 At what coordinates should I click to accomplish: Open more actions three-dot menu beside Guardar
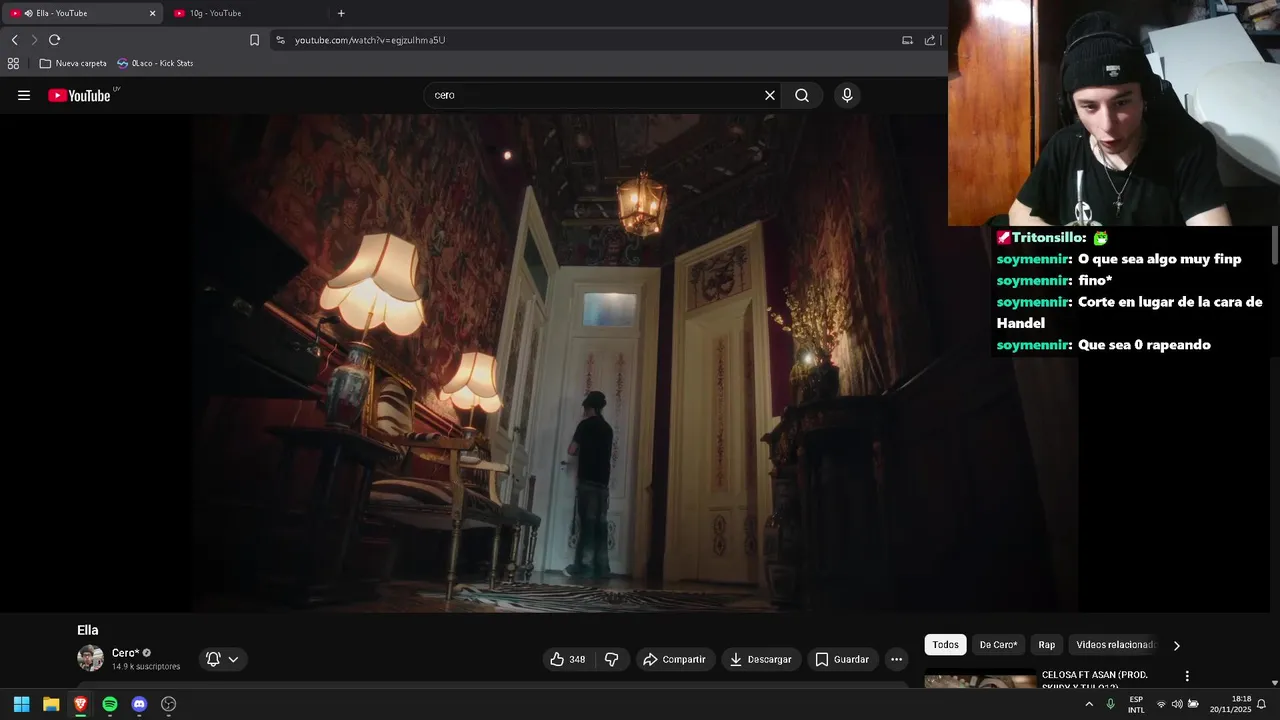[896, 659]
